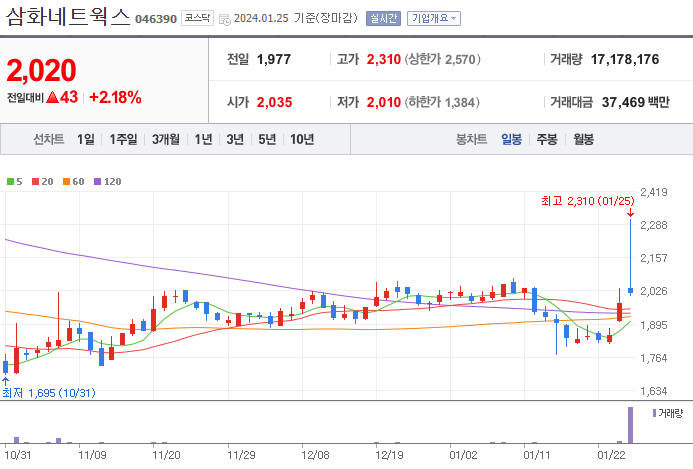This screenshot has height=469, width=693.
Task: Click the 거래량 volume legend marker
Action: [x=655, y=413]
